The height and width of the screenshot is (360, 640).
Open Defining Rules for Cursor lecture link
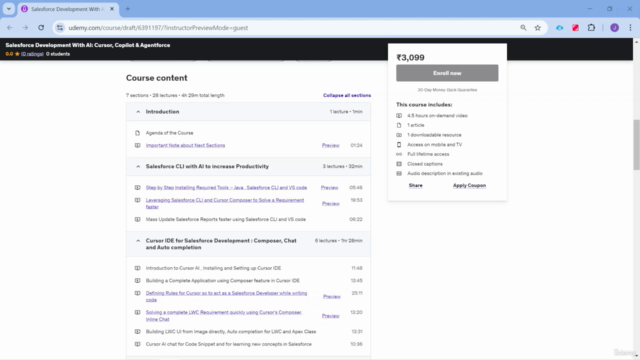pyautogui.click(x=226, y=296)
